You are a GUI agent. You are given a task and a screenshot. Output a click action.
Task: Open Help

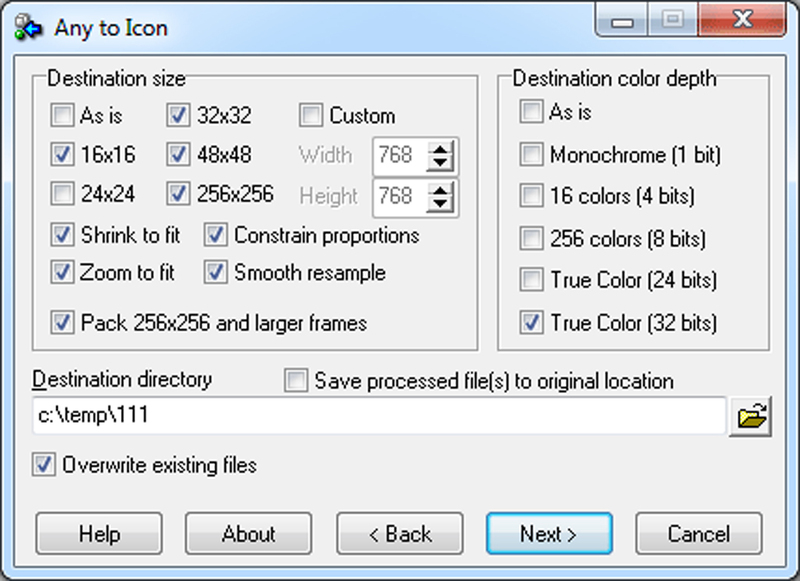click(99, 534)
